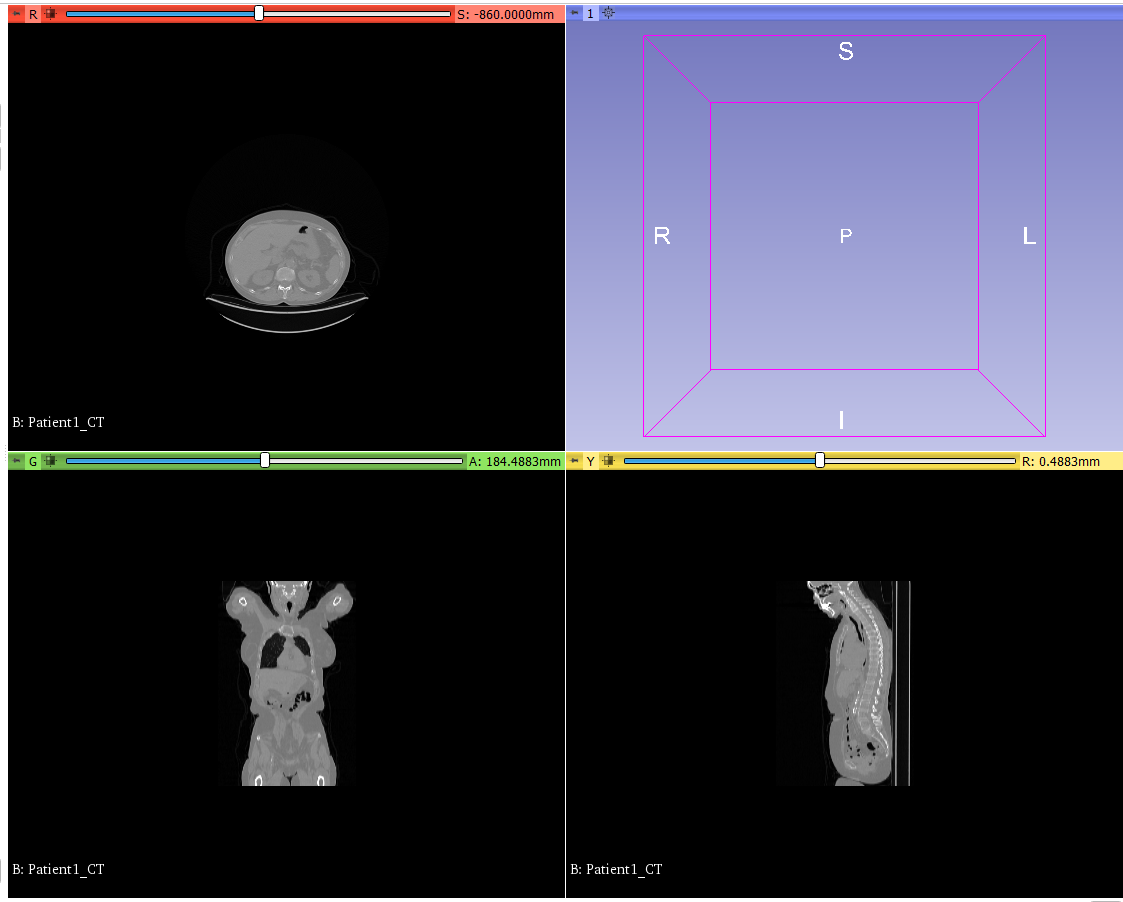Click the Yellow slice offset slider handle

pos(820,461)
